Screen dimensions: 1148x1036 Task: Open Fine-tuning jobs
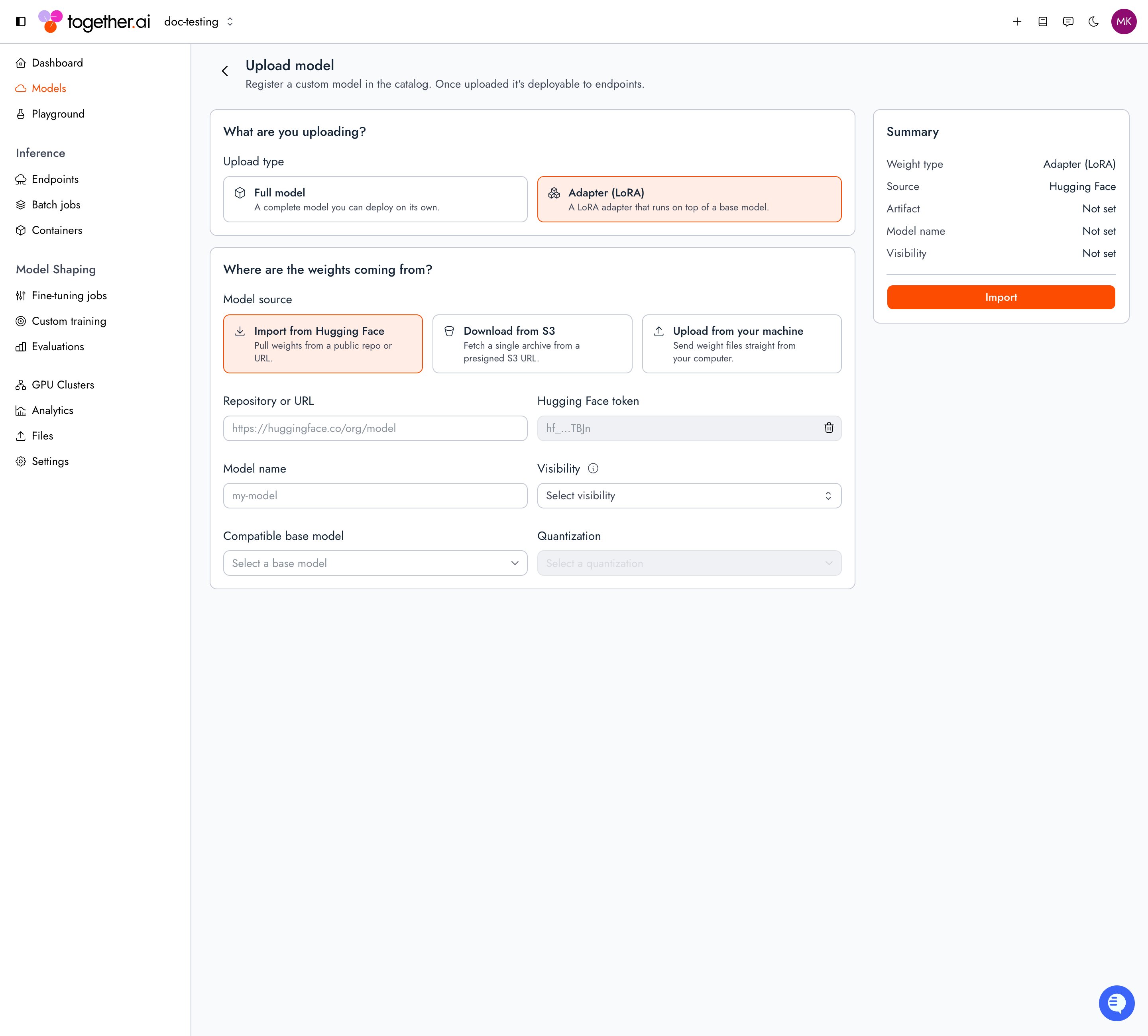[61, 295]
